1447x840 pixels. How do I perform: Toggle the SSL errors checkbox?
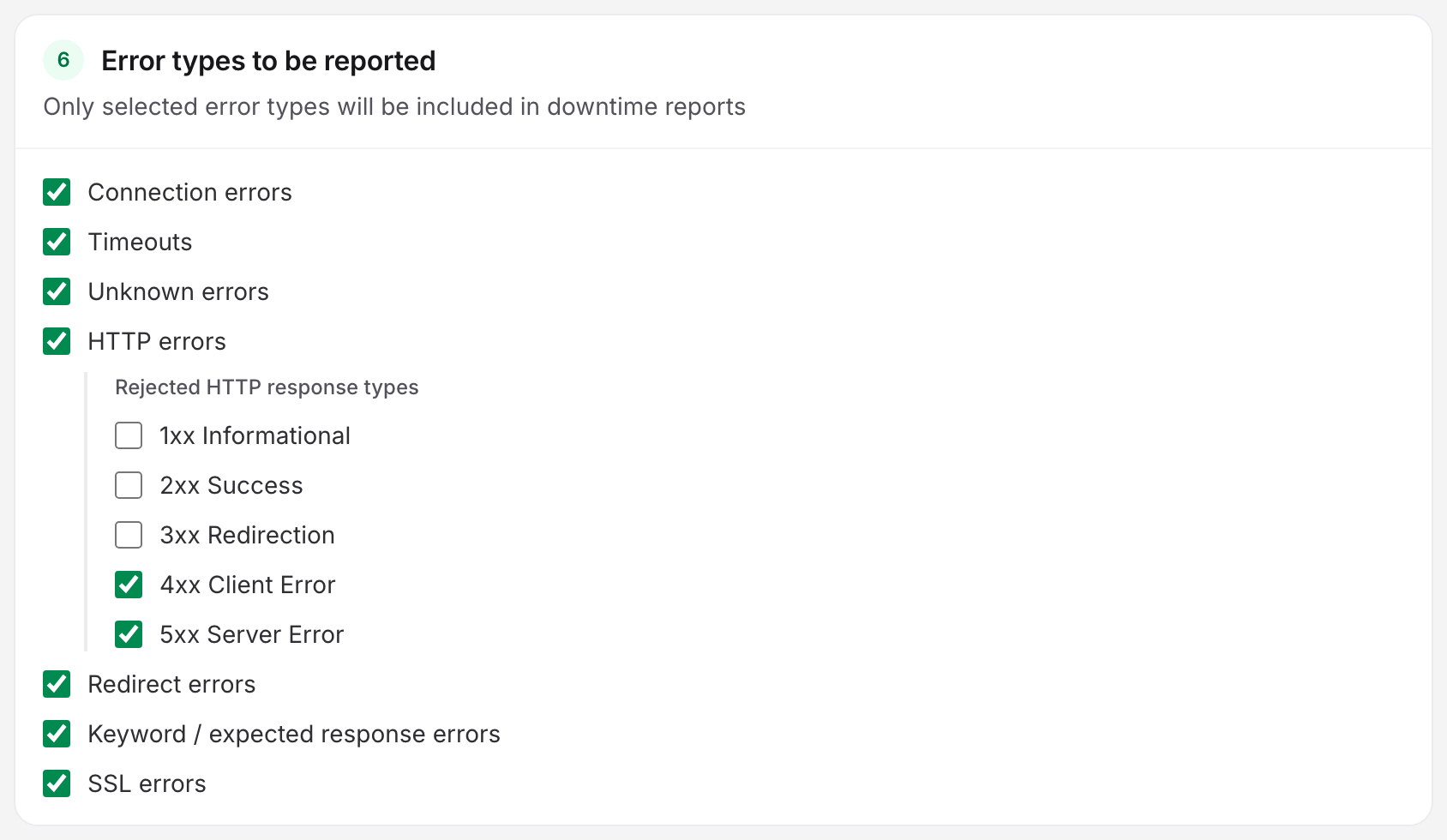point(57,783)
